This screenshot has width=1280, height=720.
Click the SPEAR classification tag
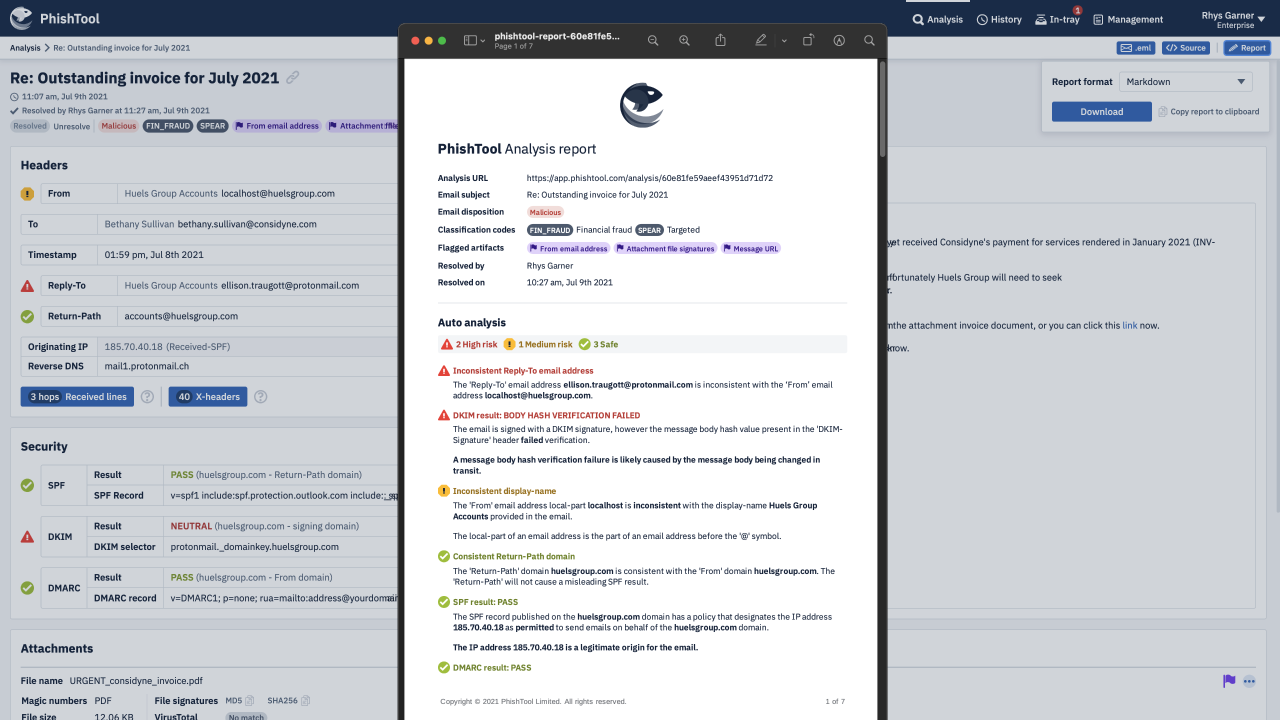211,126
